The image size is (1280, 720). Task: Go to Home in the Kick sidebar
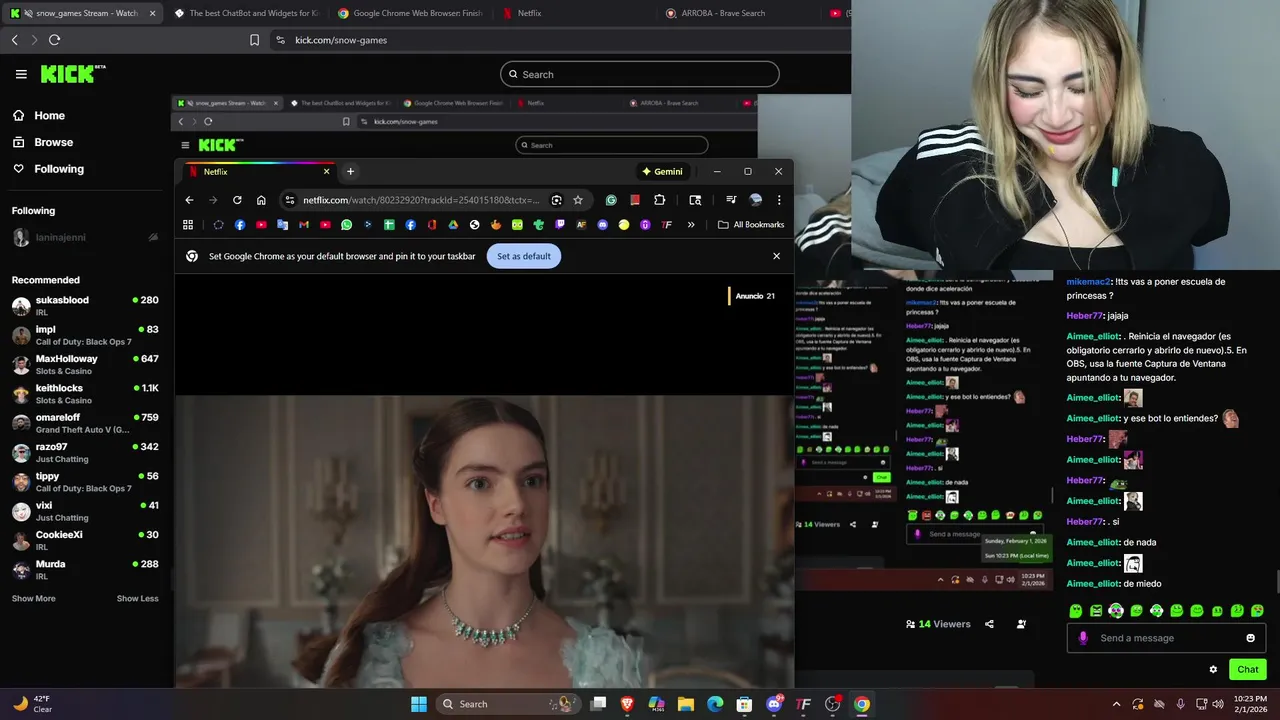pos(40,116)
